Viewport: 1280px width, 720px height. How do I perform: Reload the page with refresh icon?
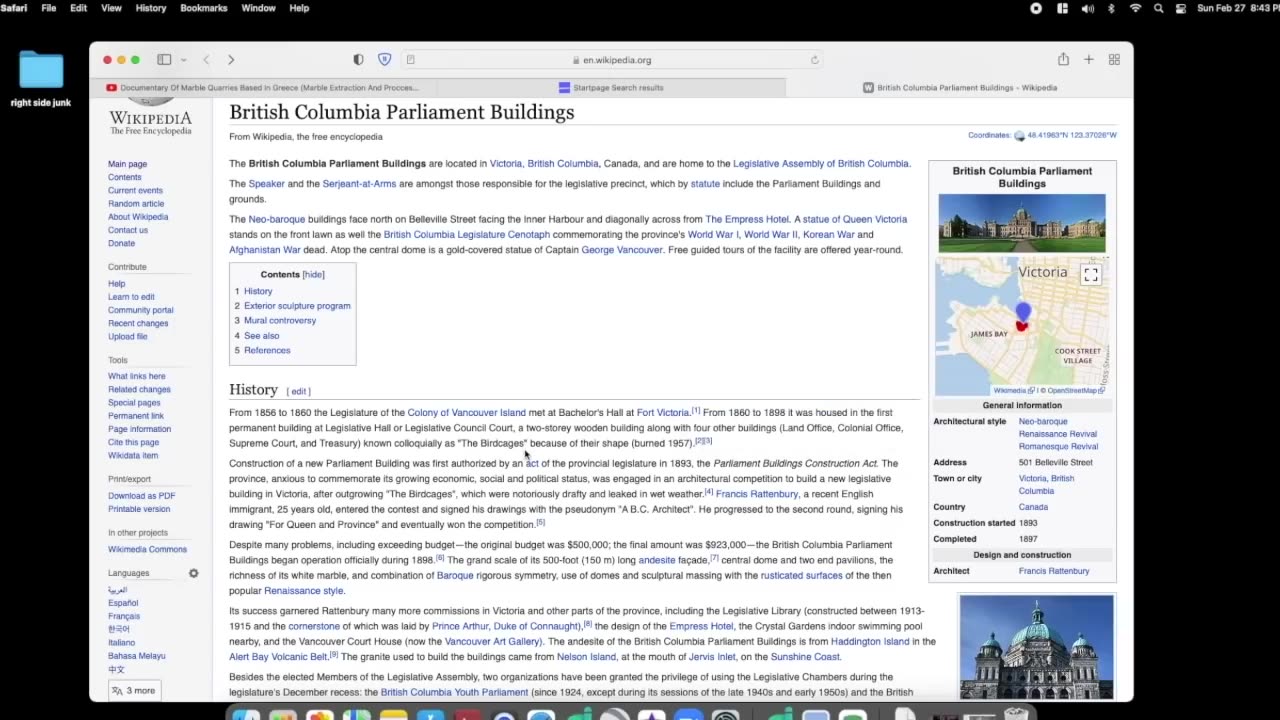pos(815,60)
